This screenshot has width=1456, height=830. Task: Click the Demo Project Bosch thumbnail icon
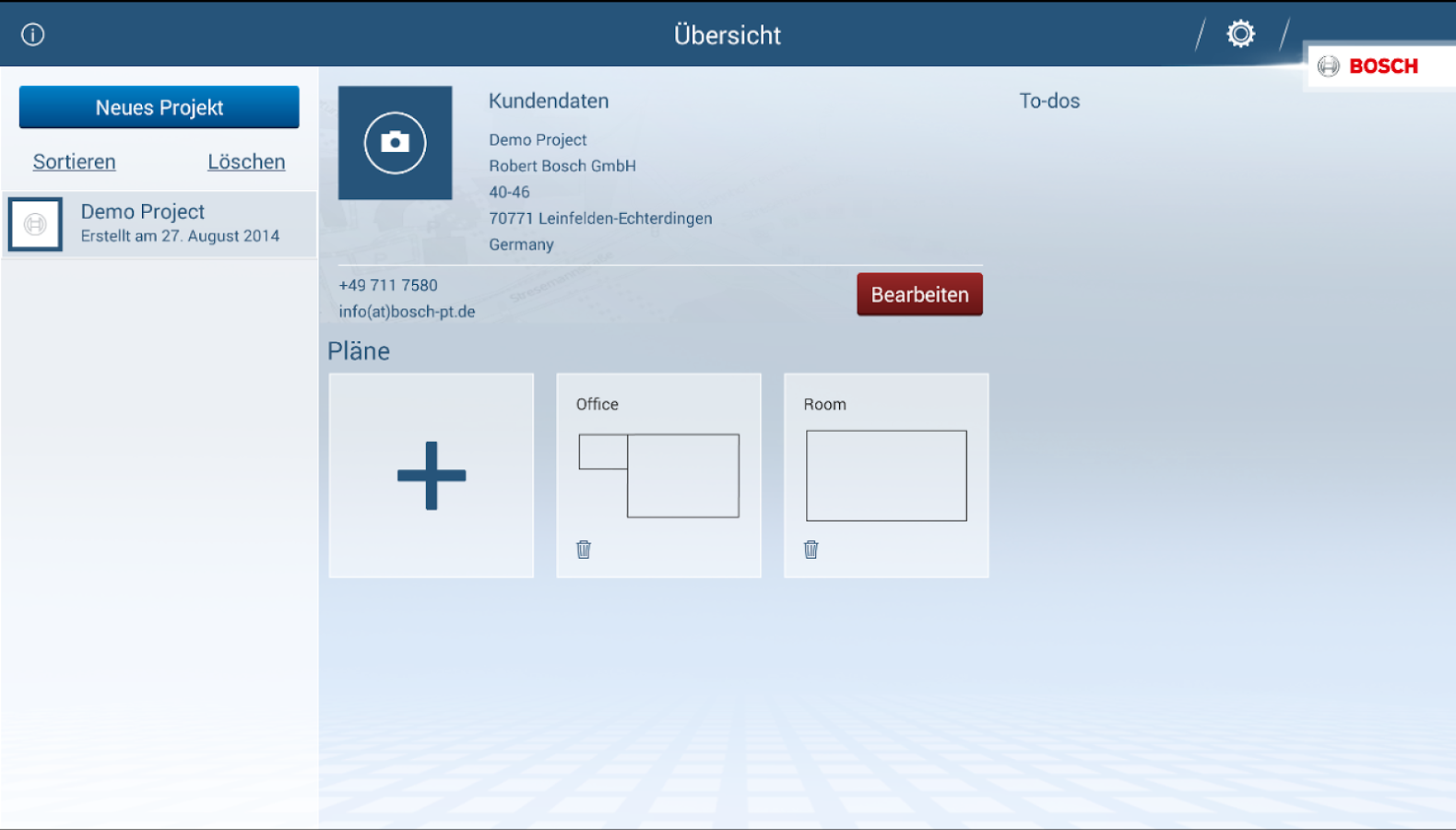[x=35, y=224]
